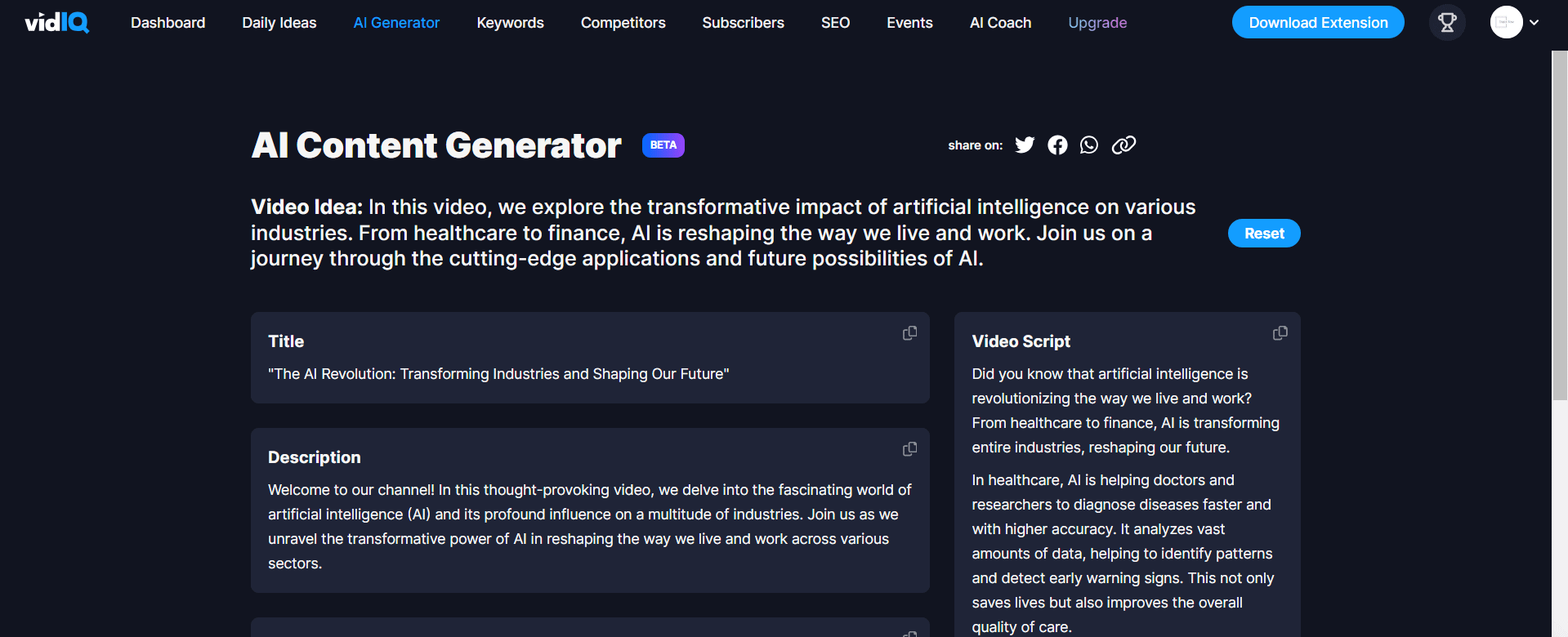Open Subscribers page
The image size is (1568, 637).
pyautogui.click(x=744, y=23)
